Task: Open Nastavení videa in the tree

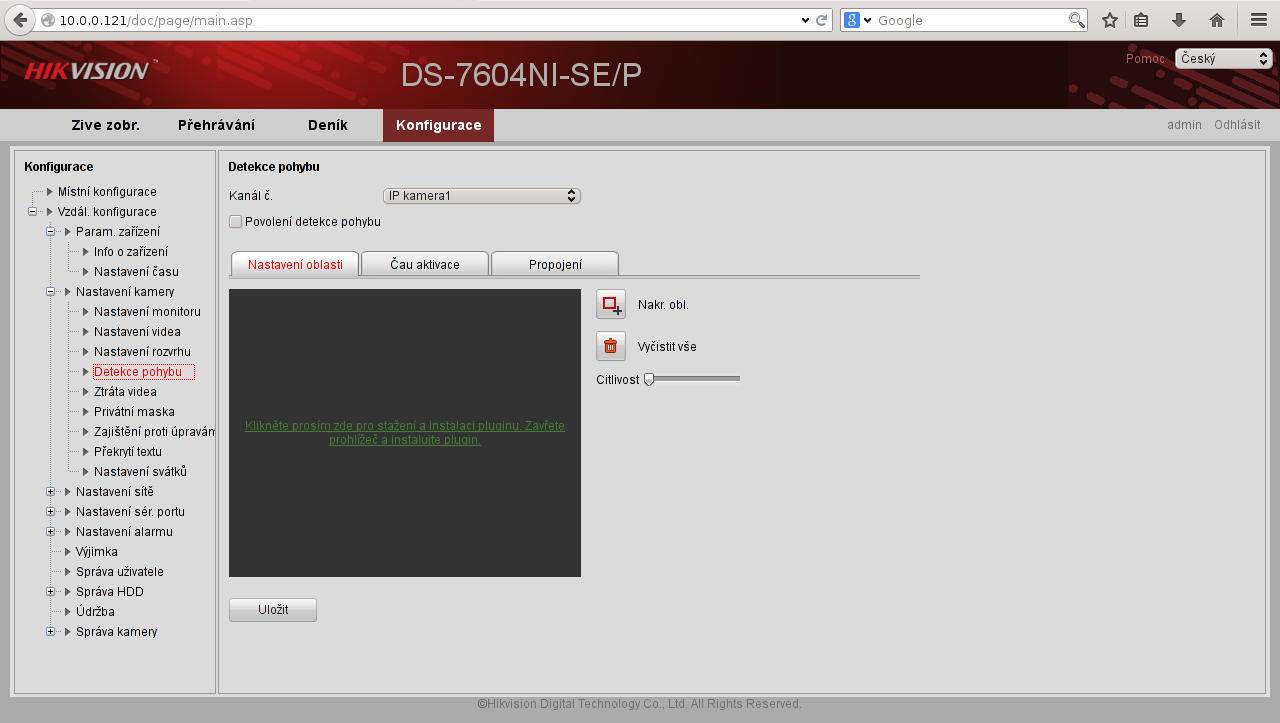Action: pos(137,332)
